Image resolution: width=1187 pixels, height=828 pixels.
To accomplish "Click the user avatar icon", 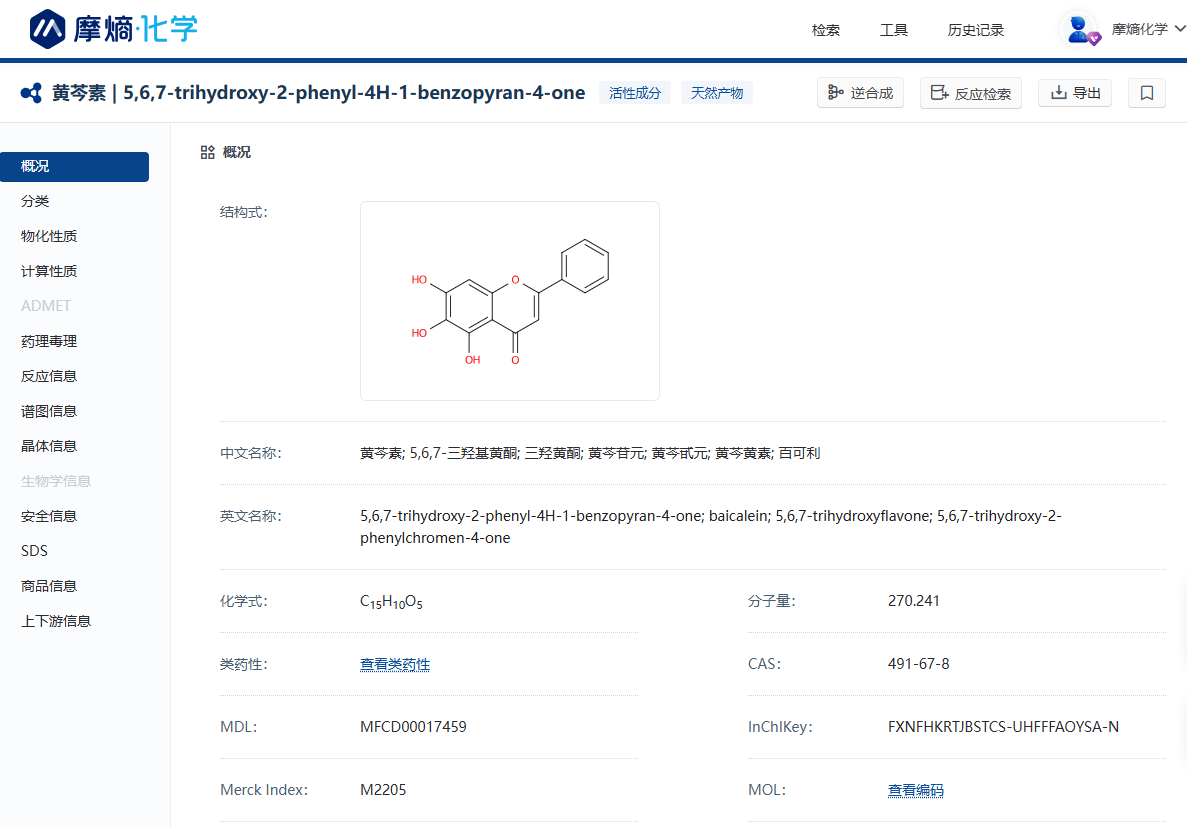I will point(1079,29).
